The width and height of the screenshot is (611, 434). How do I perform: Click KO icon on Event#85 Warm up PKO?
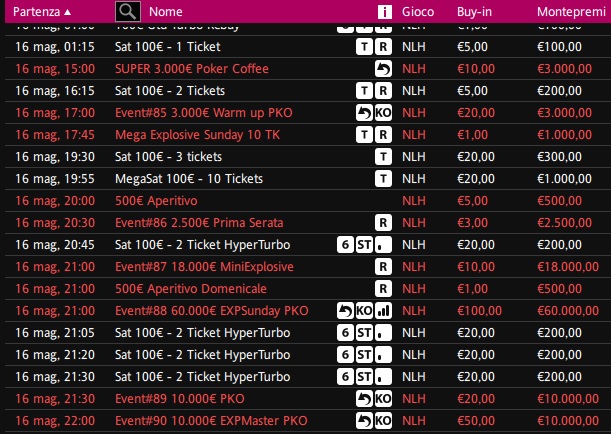(x=382, y=113)
